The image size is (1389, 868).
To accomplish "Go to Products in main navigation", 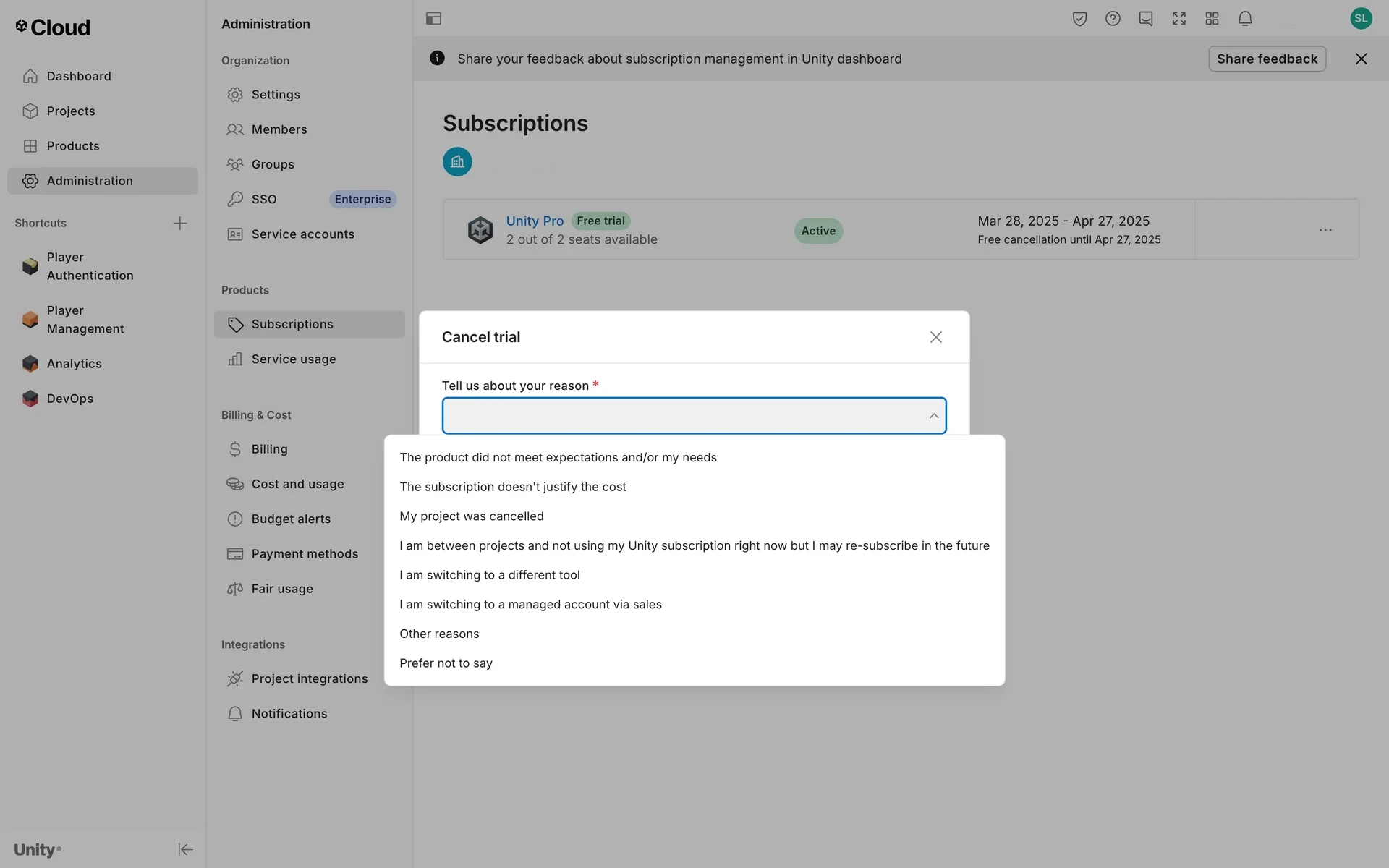I will point(102,145).
